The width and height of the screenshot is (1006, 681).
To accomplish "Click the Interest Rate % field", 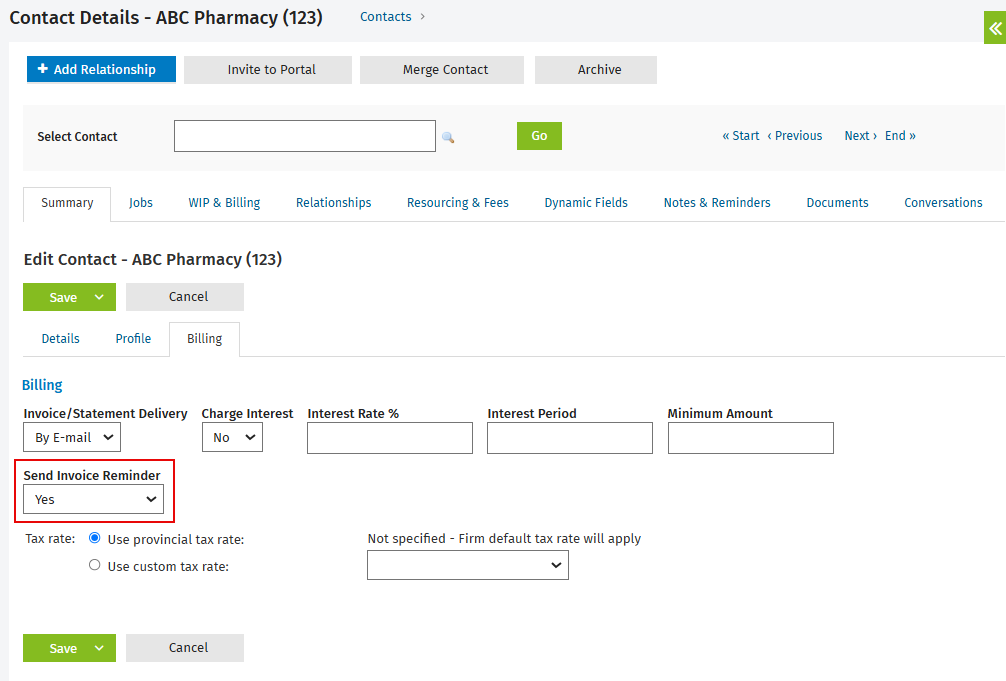I will pyautogui.click(x=390, y=438).
